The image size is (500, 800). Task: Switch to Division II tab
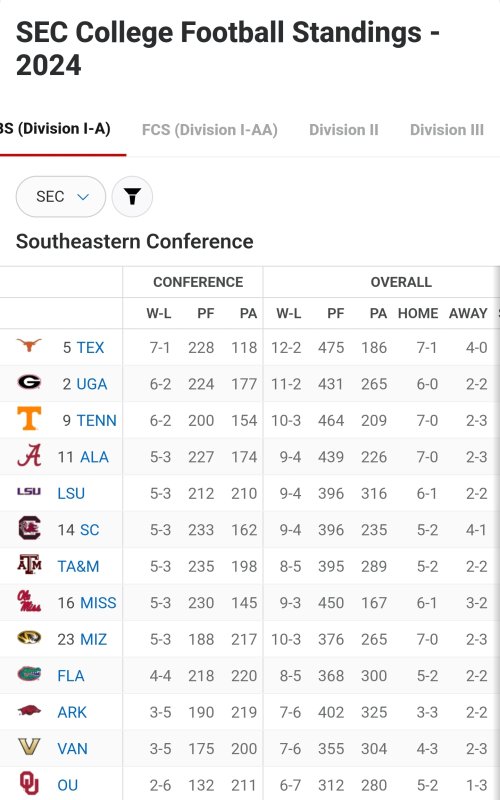344,130
